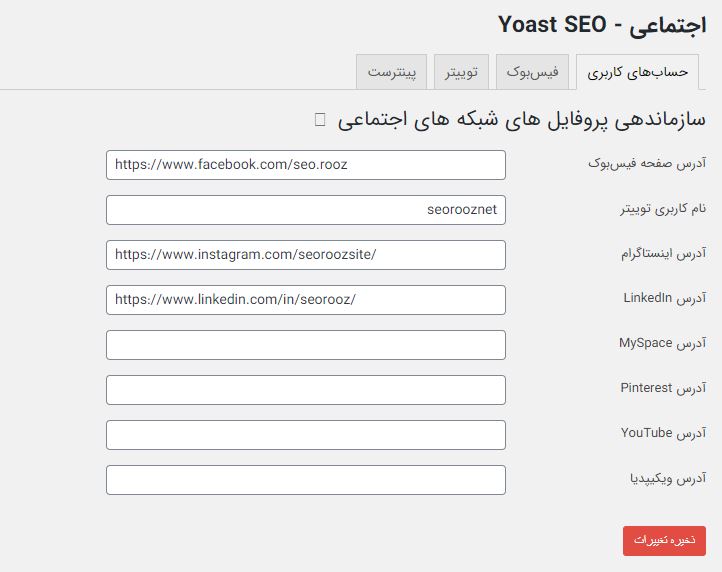Click the آدرس Pinterest label

tap(664, 388)
